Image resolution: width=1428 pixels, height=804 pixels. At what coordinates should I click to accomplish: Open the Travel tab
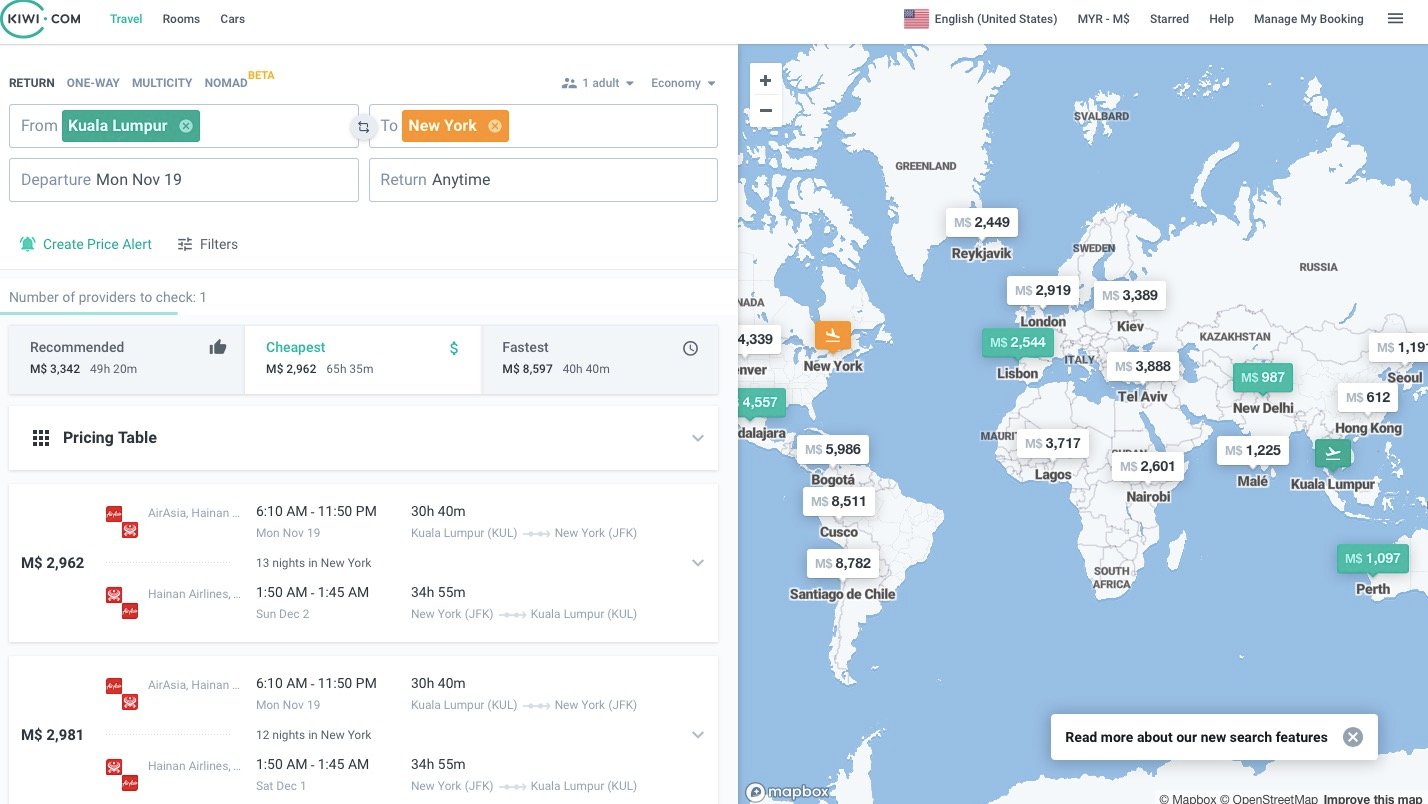126,19
